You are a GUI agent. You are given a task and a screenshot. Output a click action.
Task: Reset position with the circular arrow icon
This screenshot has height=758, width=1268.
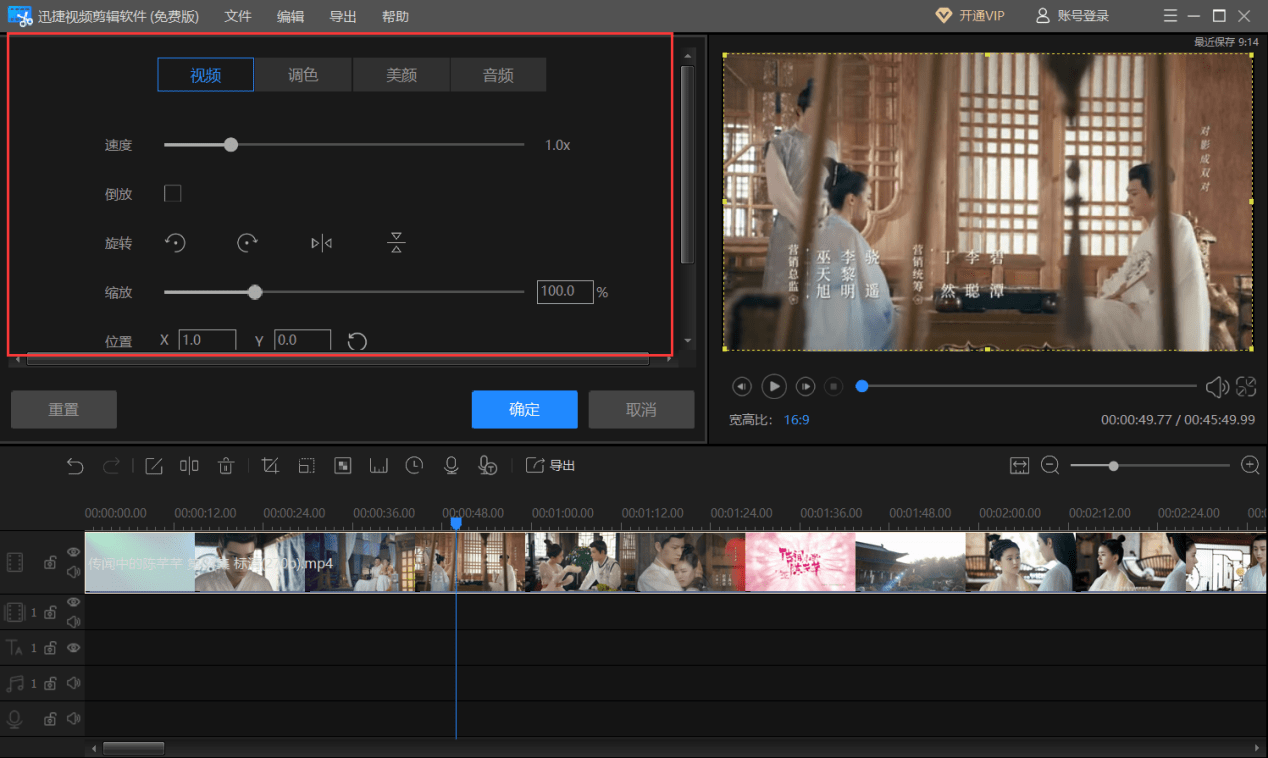point(357,341)
